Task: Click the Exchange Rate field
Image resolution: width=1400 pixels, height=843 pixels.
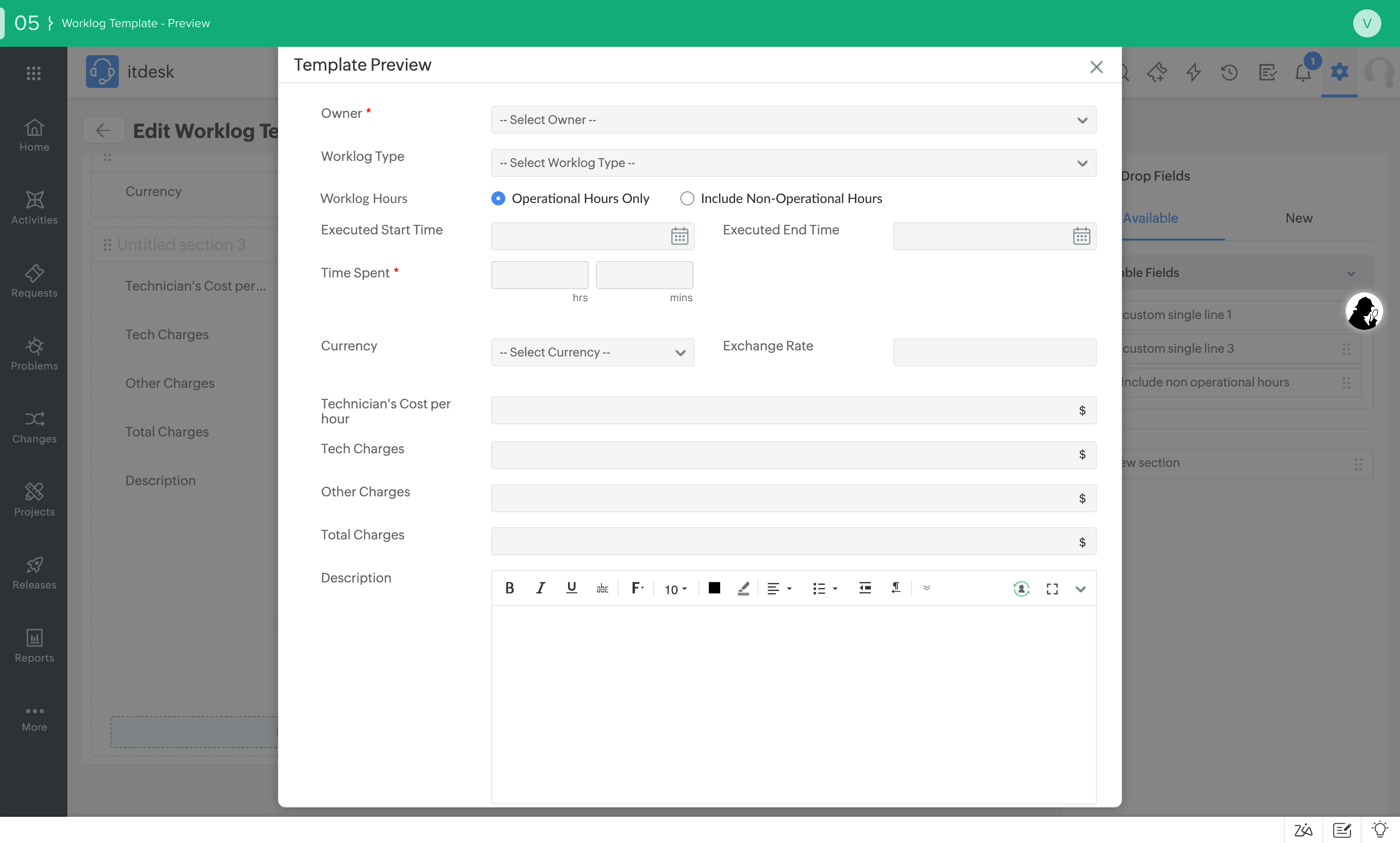Action: pos(994,352)
